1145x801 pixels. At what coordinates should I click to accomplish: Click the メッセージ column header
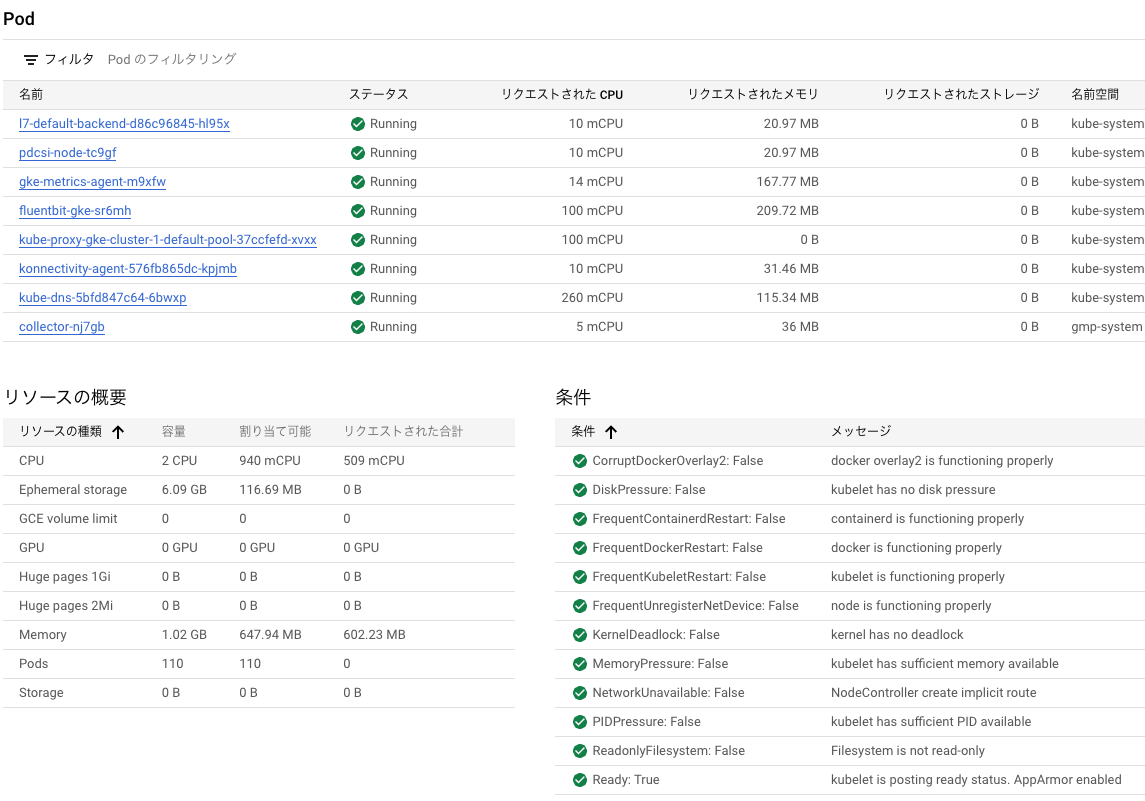click(x=861, y=432)
